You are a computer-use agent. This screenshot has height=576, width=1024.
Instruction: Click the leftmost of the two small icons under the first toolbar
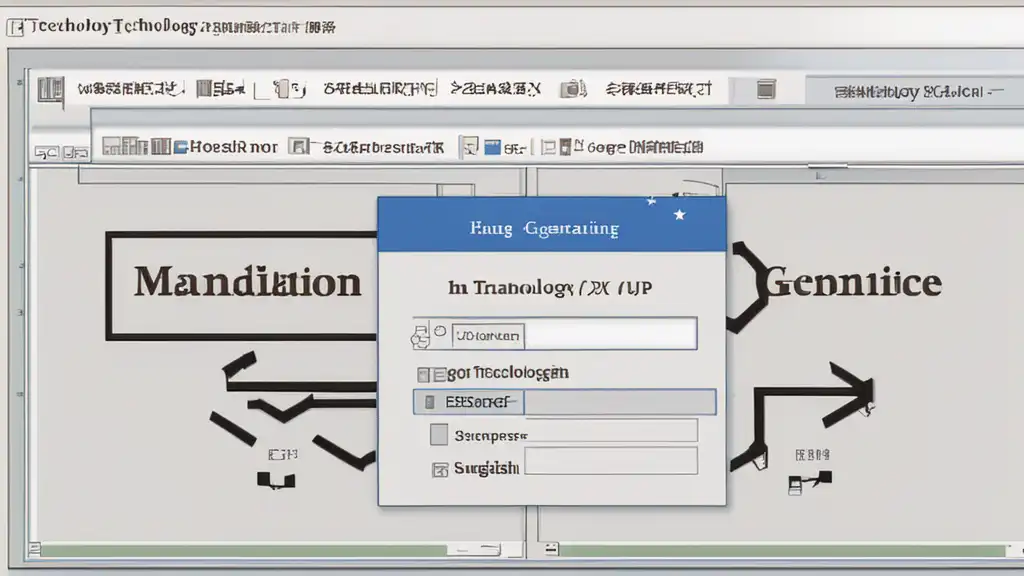click(x=46, y=153)
